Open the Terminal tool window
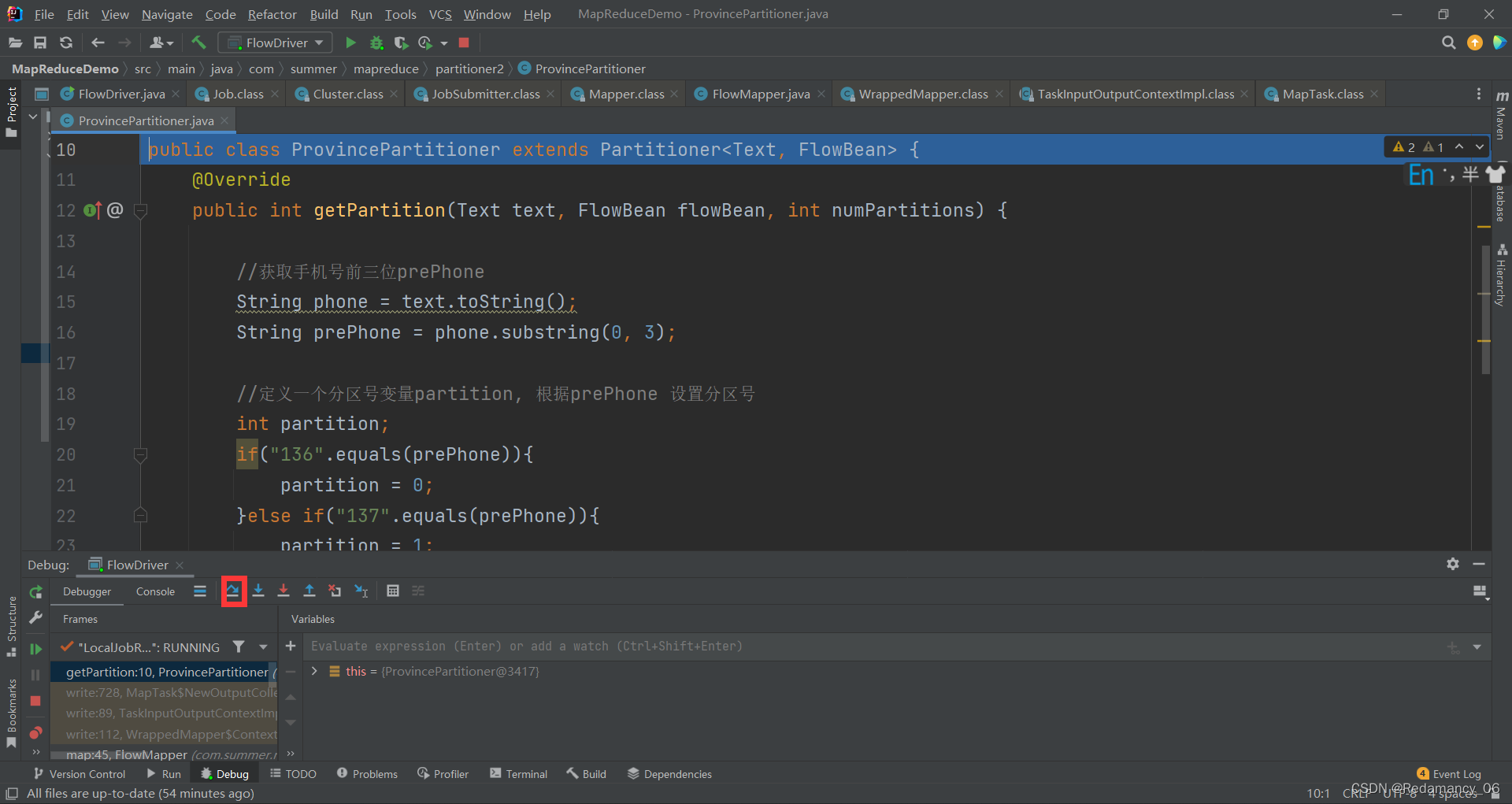This screenshot has width=1512, height=804. 518,774
